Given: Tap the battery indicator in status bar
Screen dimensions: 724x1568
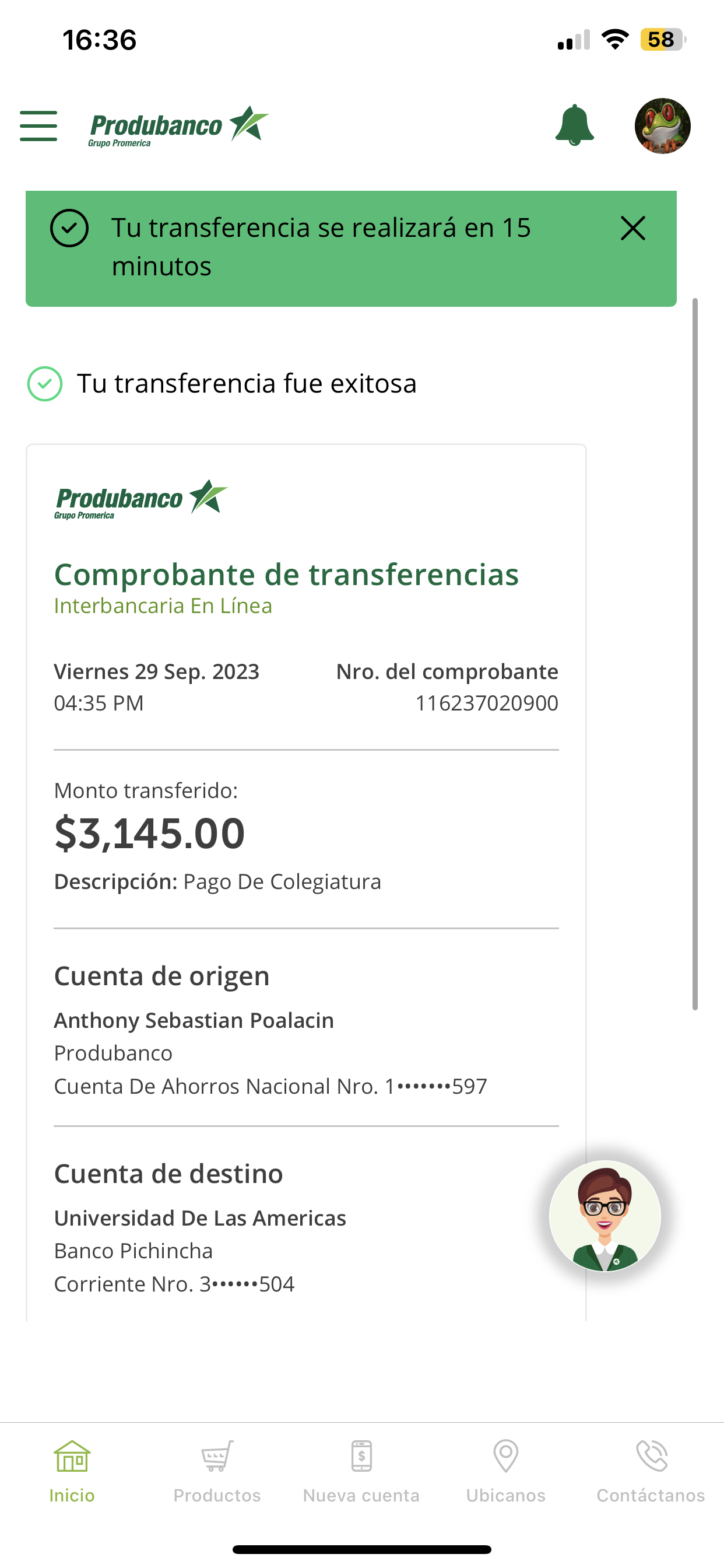Looking at the screenshot, I should 662,40.
